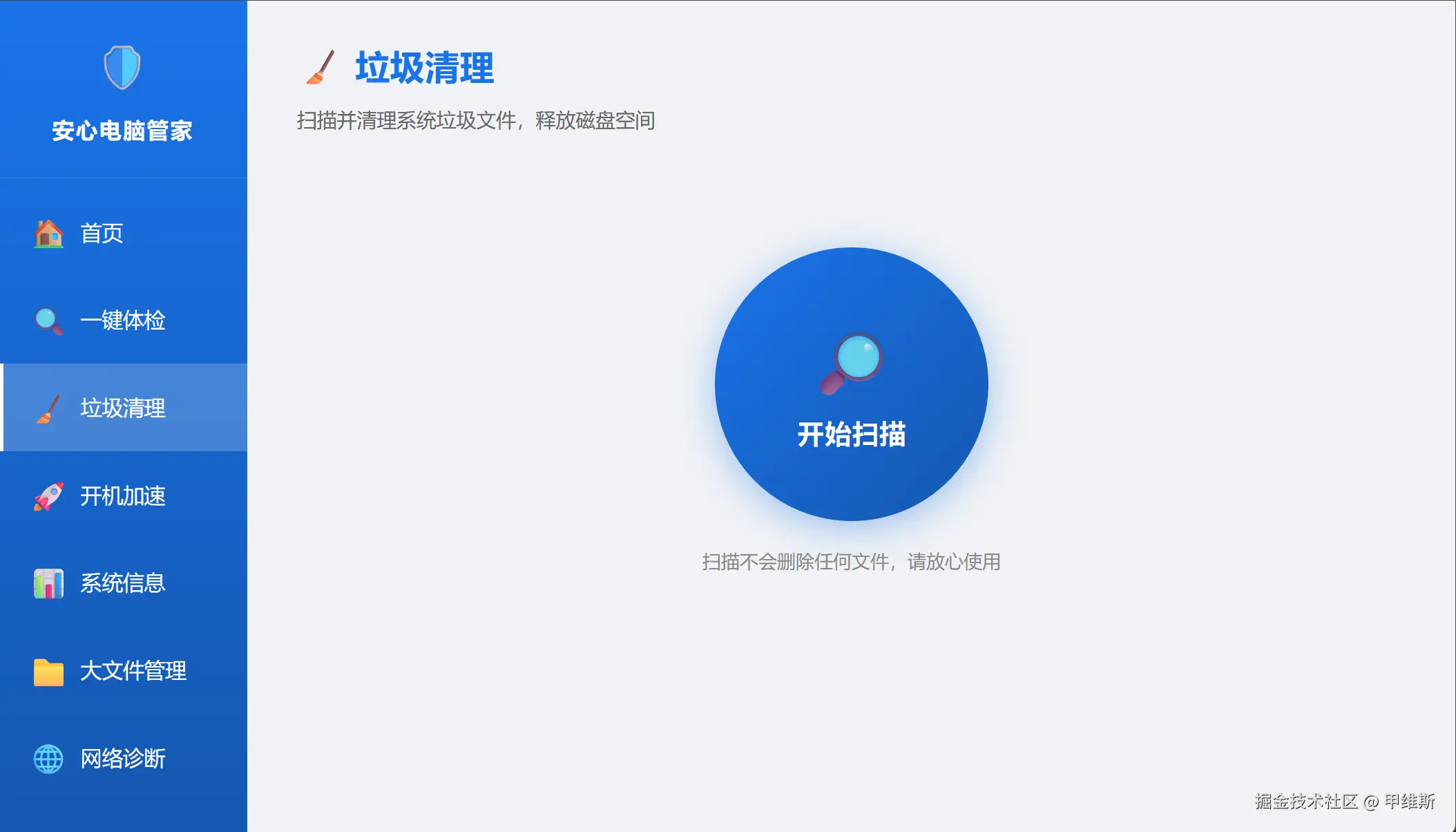Click the shield logo icon

coord(122,67)
